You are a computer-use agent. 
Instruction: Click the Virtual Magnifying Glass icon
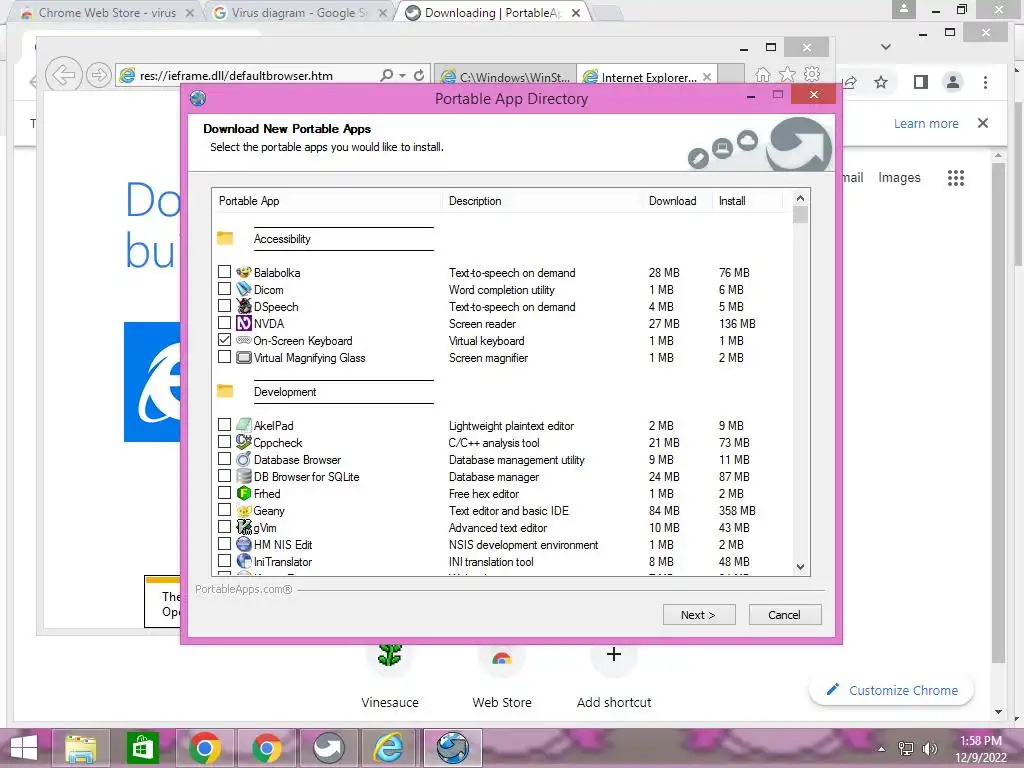pyautogui.click(x=244, y=357)
